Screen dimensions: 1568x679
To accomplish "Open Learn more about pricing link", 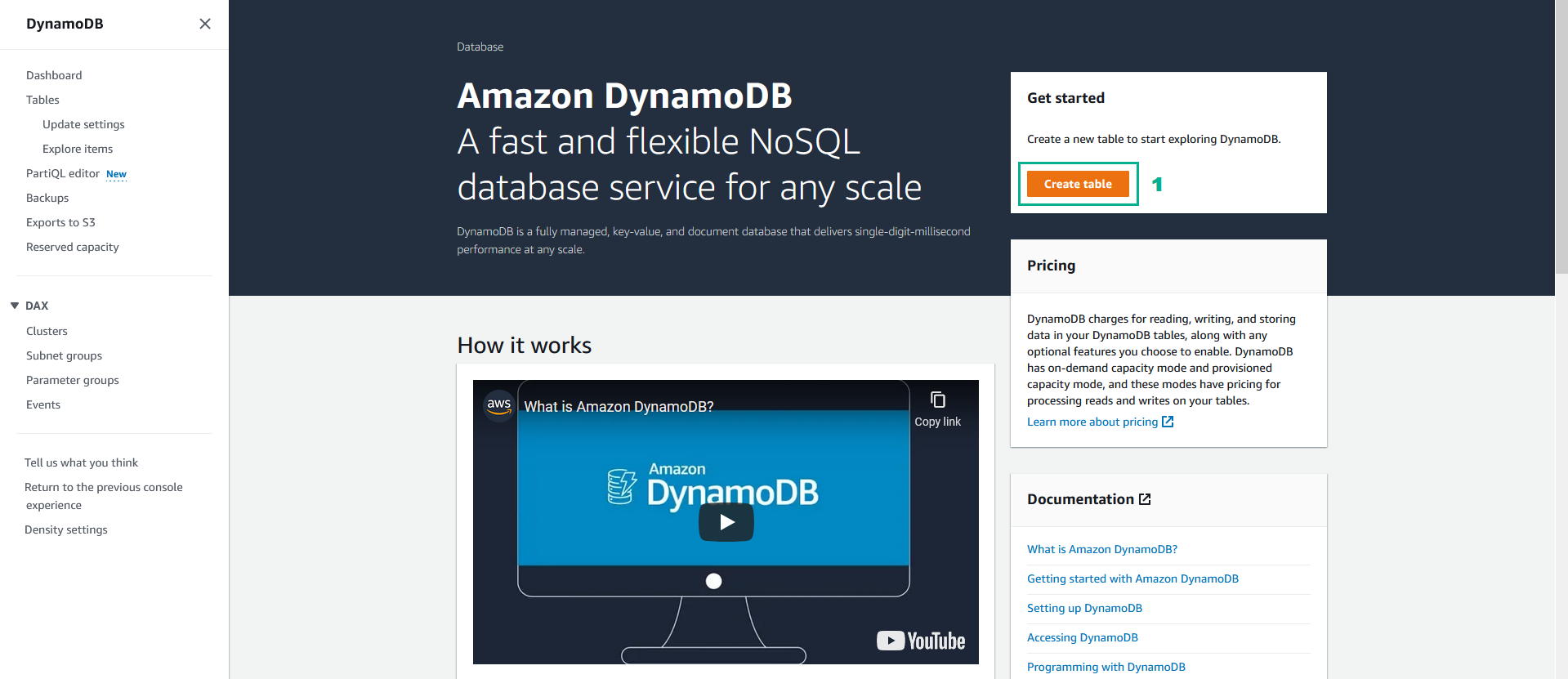I will point(1092,422).
